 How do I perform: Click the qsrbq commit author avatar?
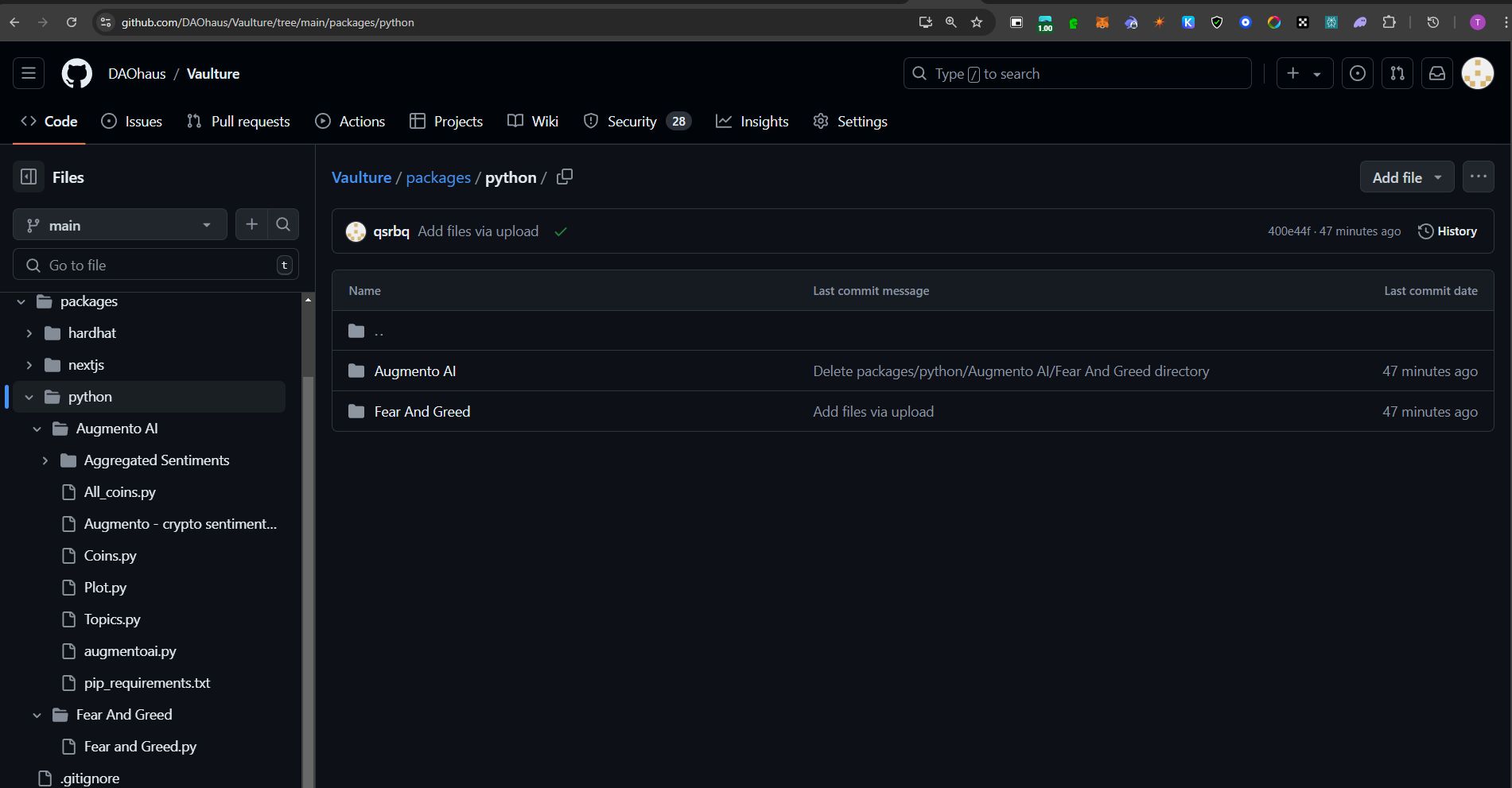tap(356, 231)
